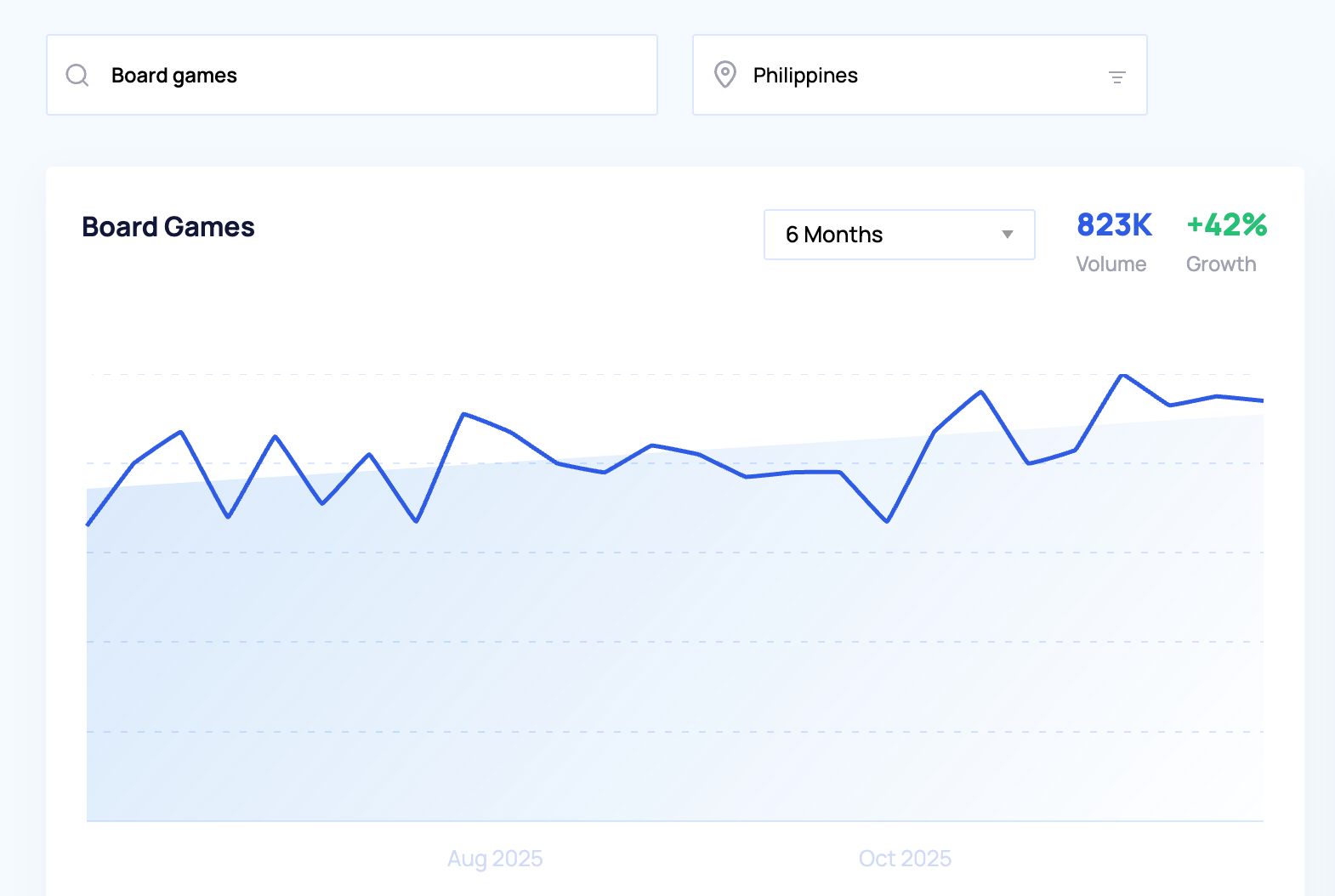Click the location pin icon
This screenshot has height=896, width=1335.
pos(724,75)
